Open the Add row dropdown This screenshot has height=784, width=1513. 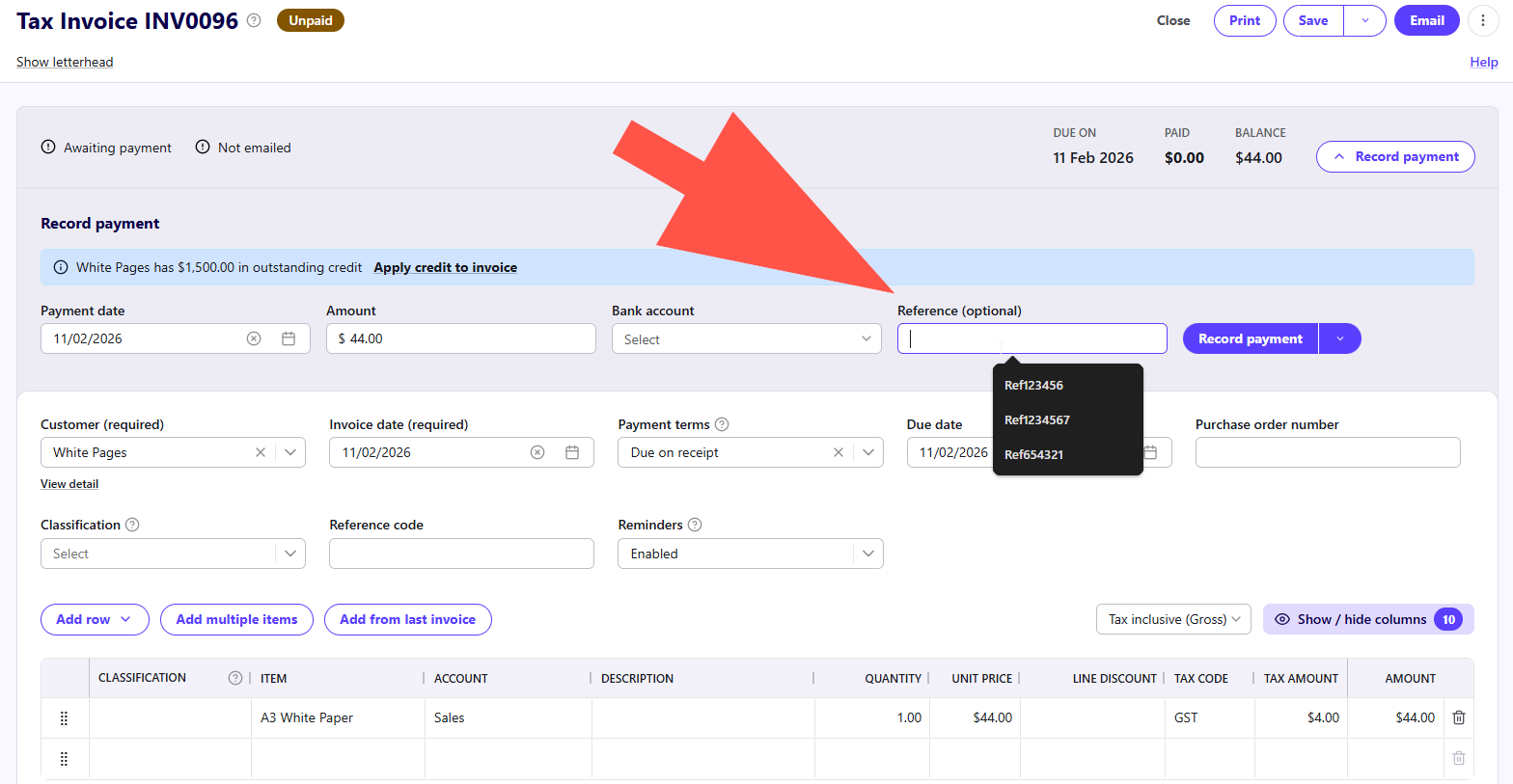[95, 619]
